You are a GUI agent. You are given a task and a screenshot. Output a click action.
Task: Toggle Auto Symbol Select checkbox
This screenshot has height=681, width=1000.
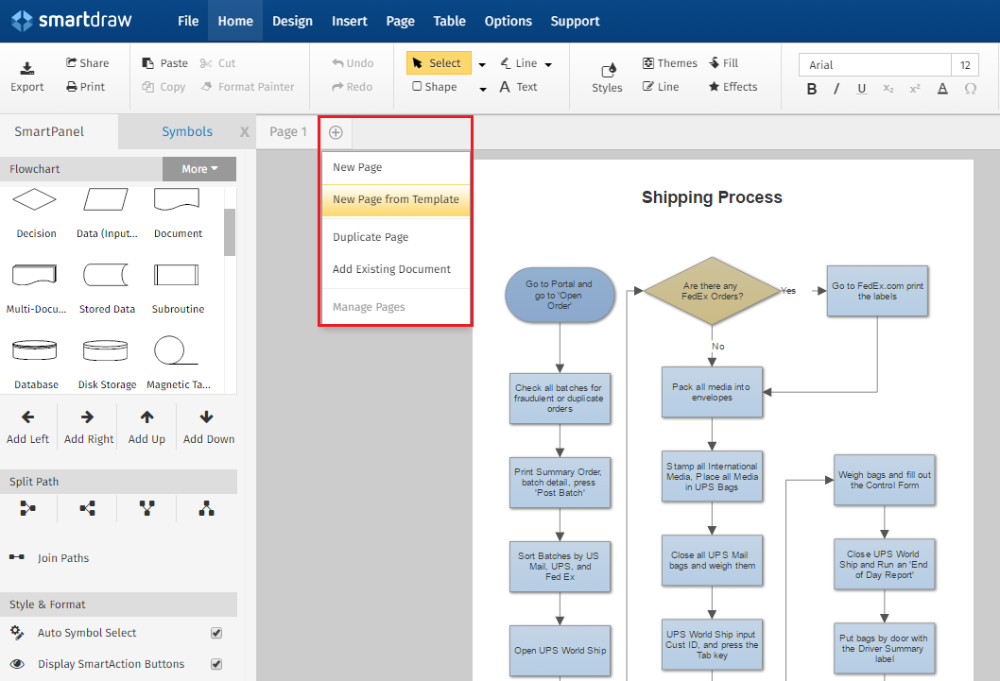pyautogui.click(x=216, y=633)
